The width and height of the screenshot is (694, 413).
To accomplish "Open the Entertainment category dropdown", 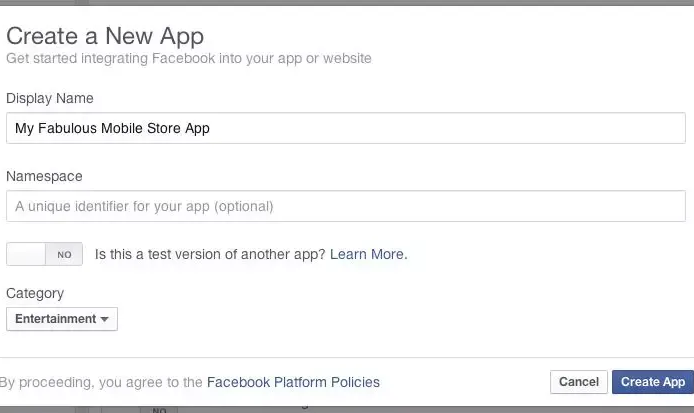I will (x=61, y=319).
